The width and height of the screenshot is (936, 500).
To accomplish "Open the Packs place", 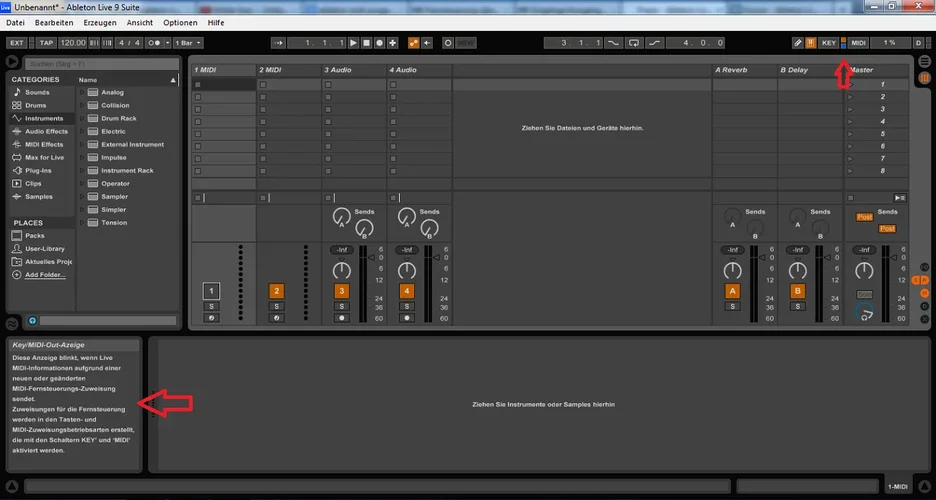I will pos(35,236).
